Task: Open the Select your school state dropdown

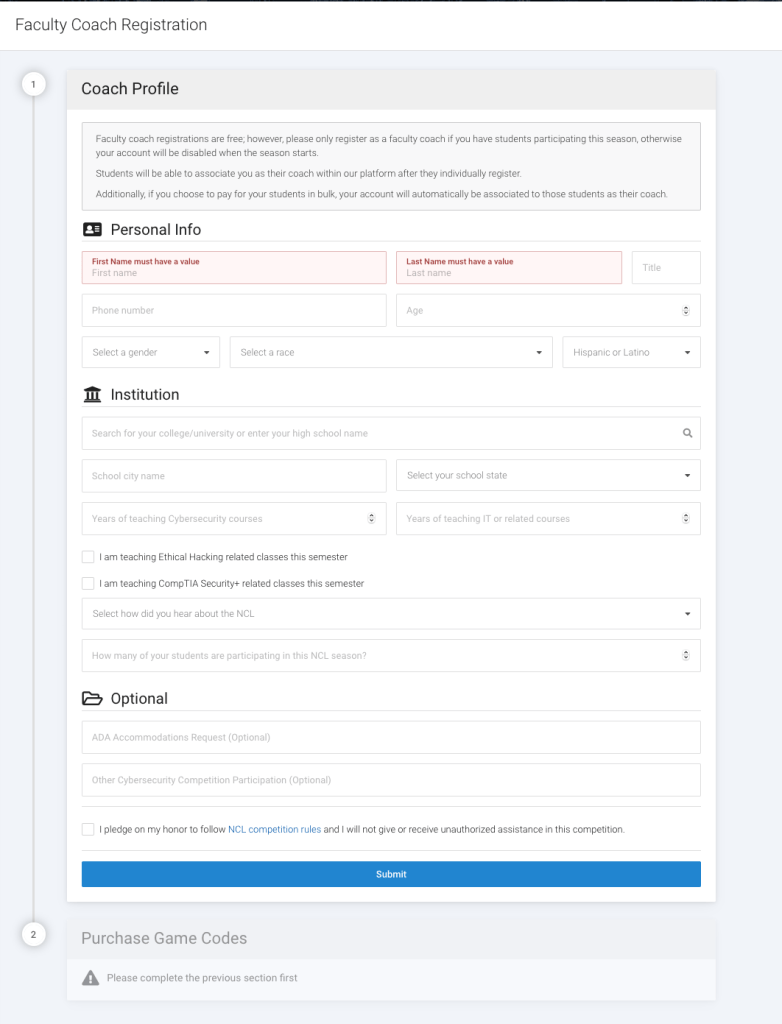Action: 548,475
